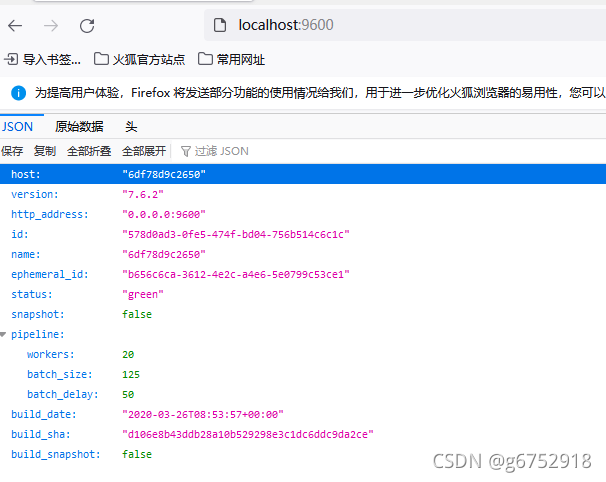Go back with the browser back arrow

[15, 26]
